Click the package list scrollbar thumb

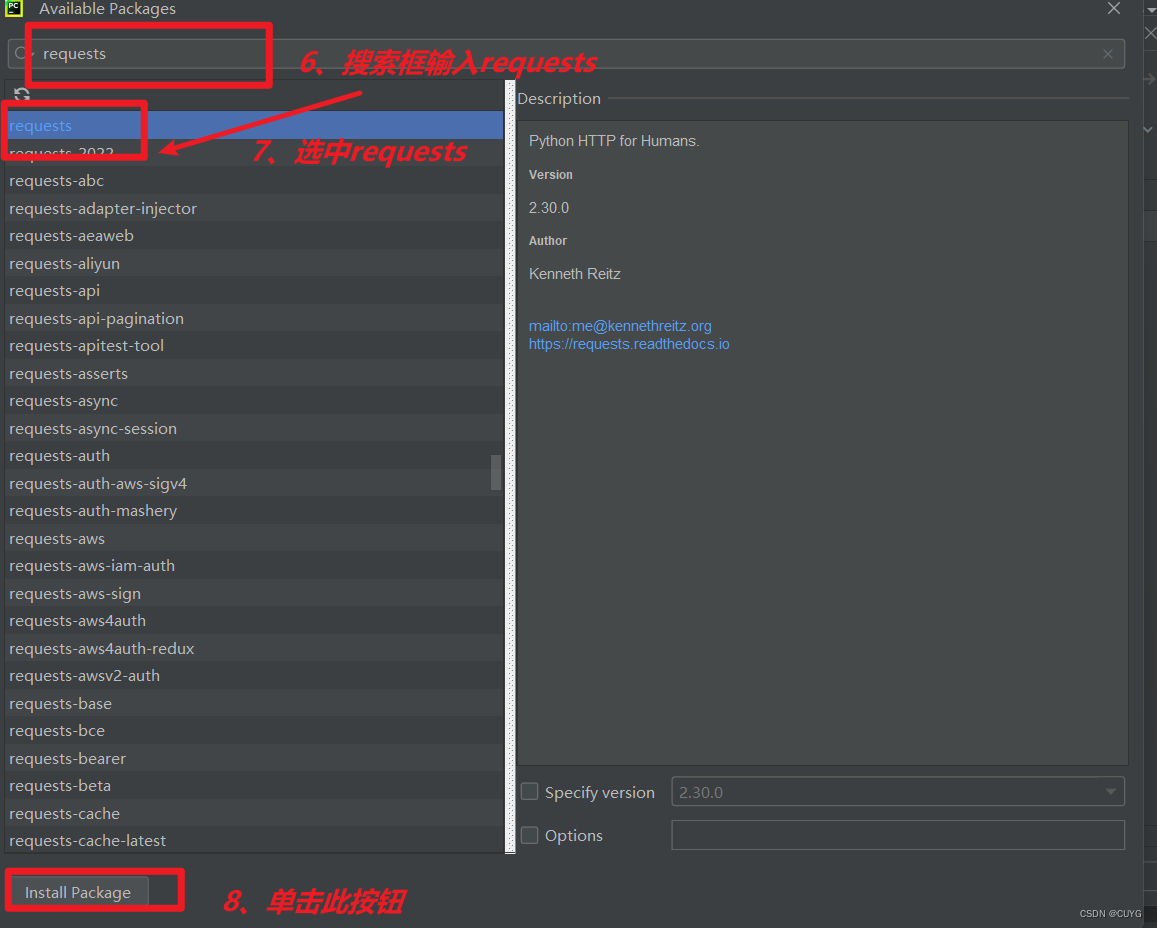click(x=496, y=472)
